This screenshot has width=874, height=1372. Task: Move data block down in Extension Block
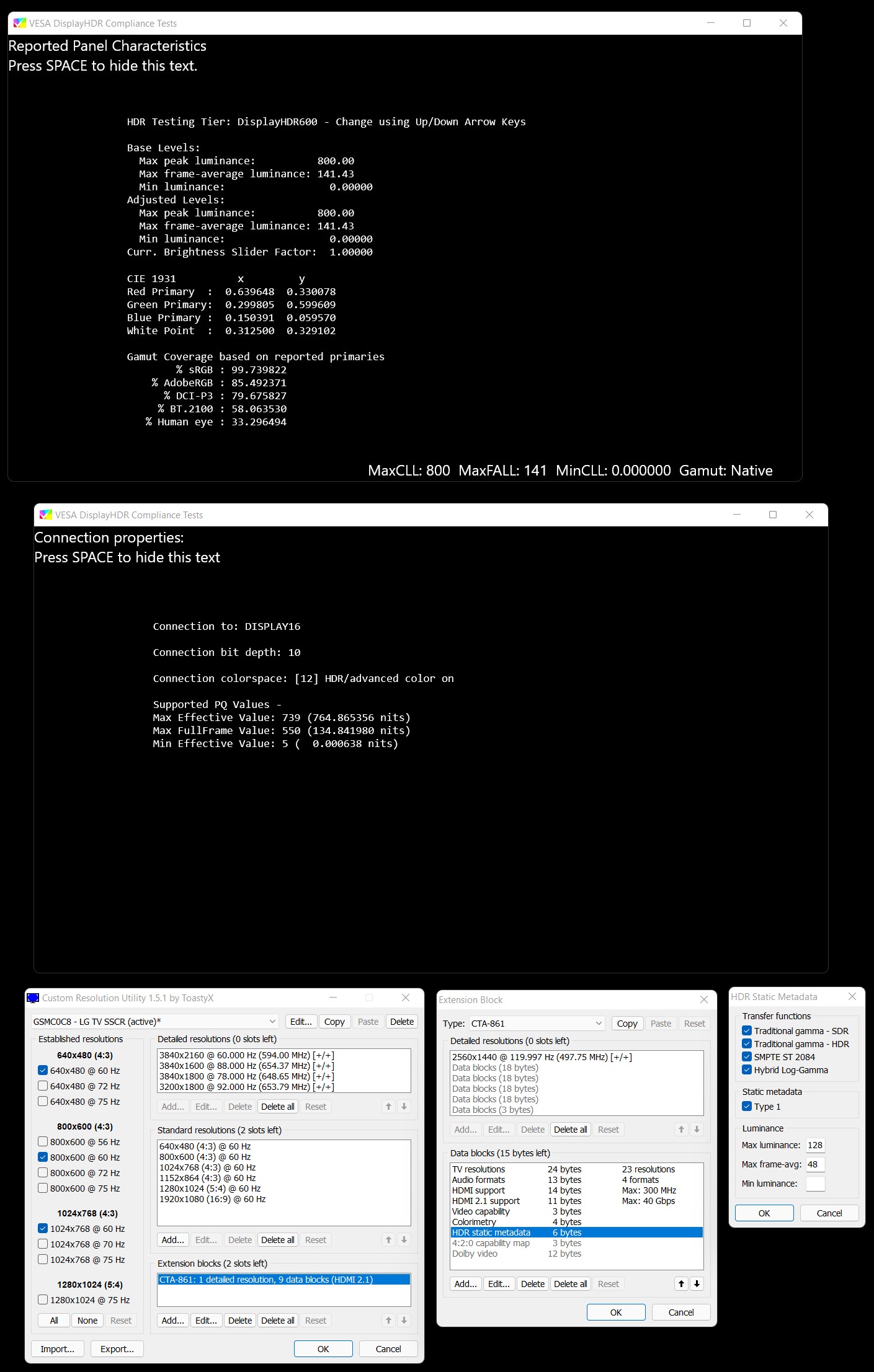[x=697, y=1283]
